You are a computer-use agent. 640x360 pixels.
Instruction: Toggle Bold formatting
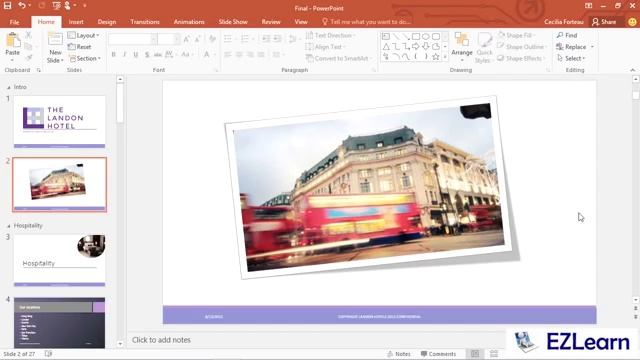pos(113,54)
